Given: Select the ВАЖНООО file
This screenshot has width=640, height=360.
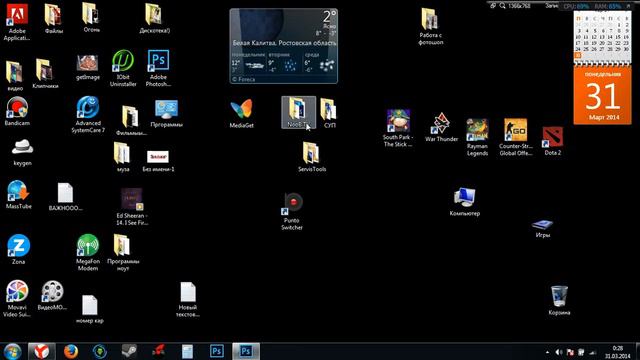Looking at the screenshot, I should [x=65, y=197].
